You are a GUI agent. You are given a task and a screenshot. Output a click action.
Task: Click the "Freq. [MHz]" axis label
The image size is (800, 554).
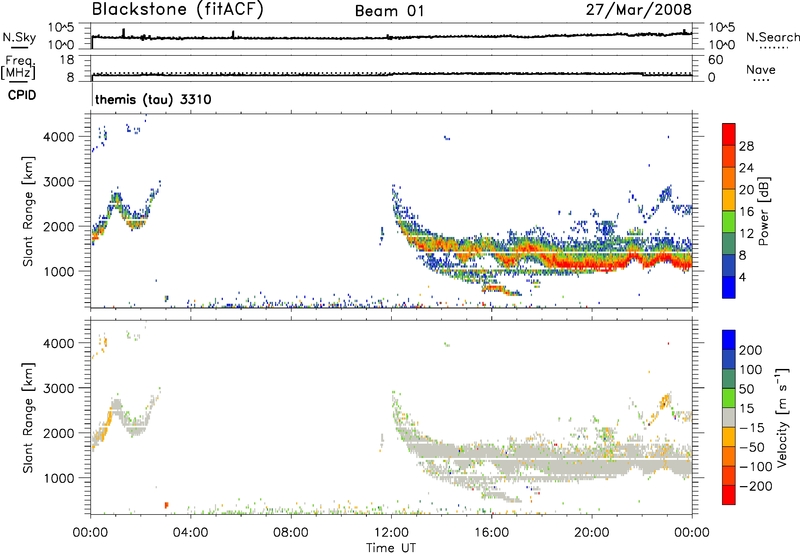[18, 68]
